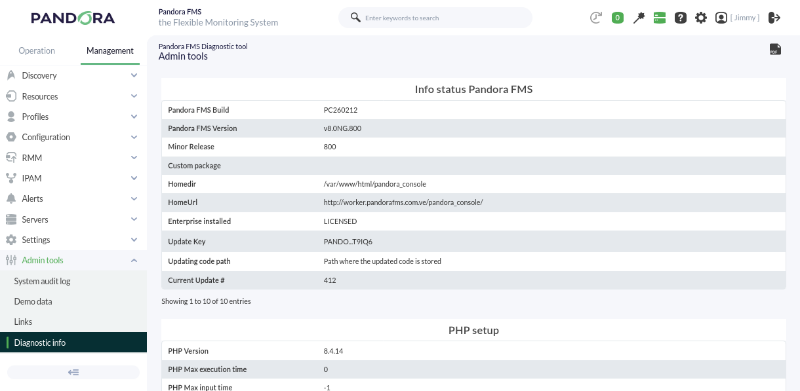Click the search magnifier icon
This screenshot has width=800, height=391.
[x=356, y=17]
